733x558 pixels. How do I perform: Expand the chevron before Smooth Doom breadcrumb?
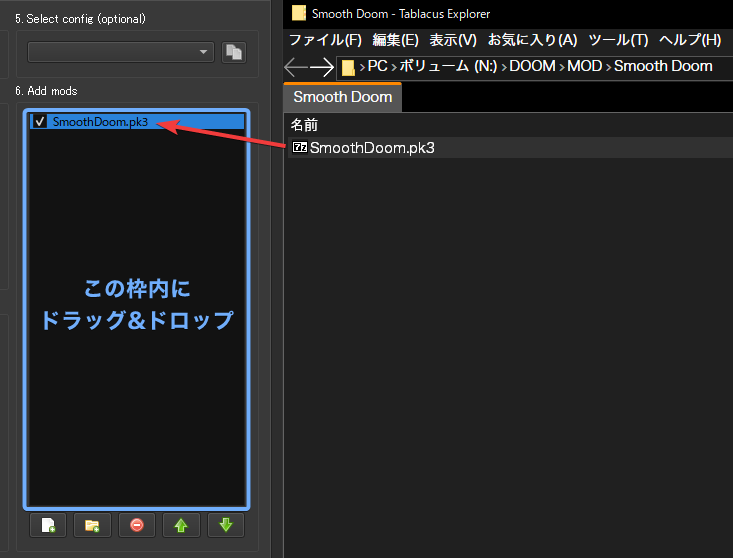pos(609,68)
